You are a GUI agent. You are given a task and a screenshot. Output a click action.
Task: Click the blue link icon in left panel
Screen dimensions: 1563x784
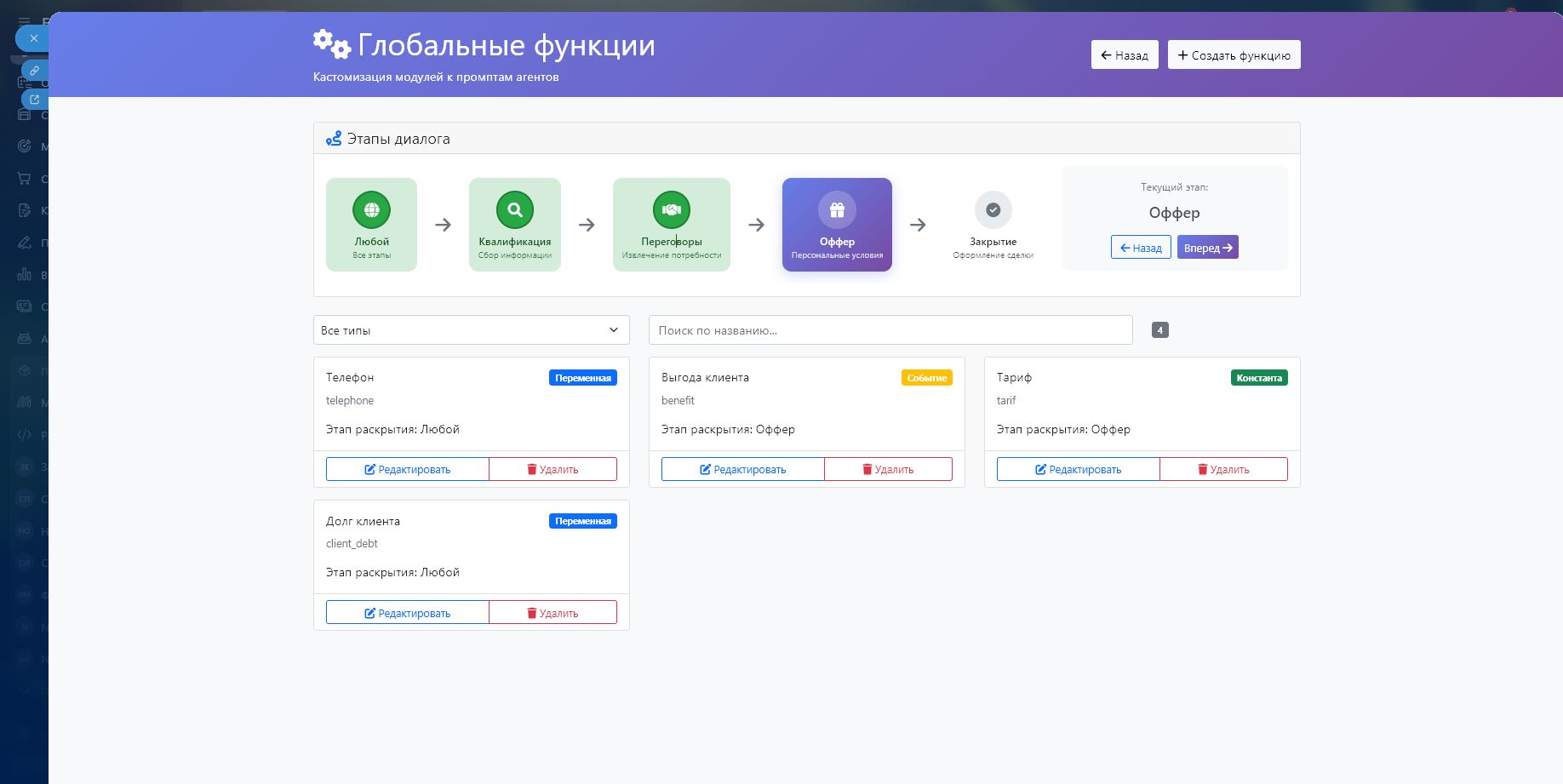[35, 71]
